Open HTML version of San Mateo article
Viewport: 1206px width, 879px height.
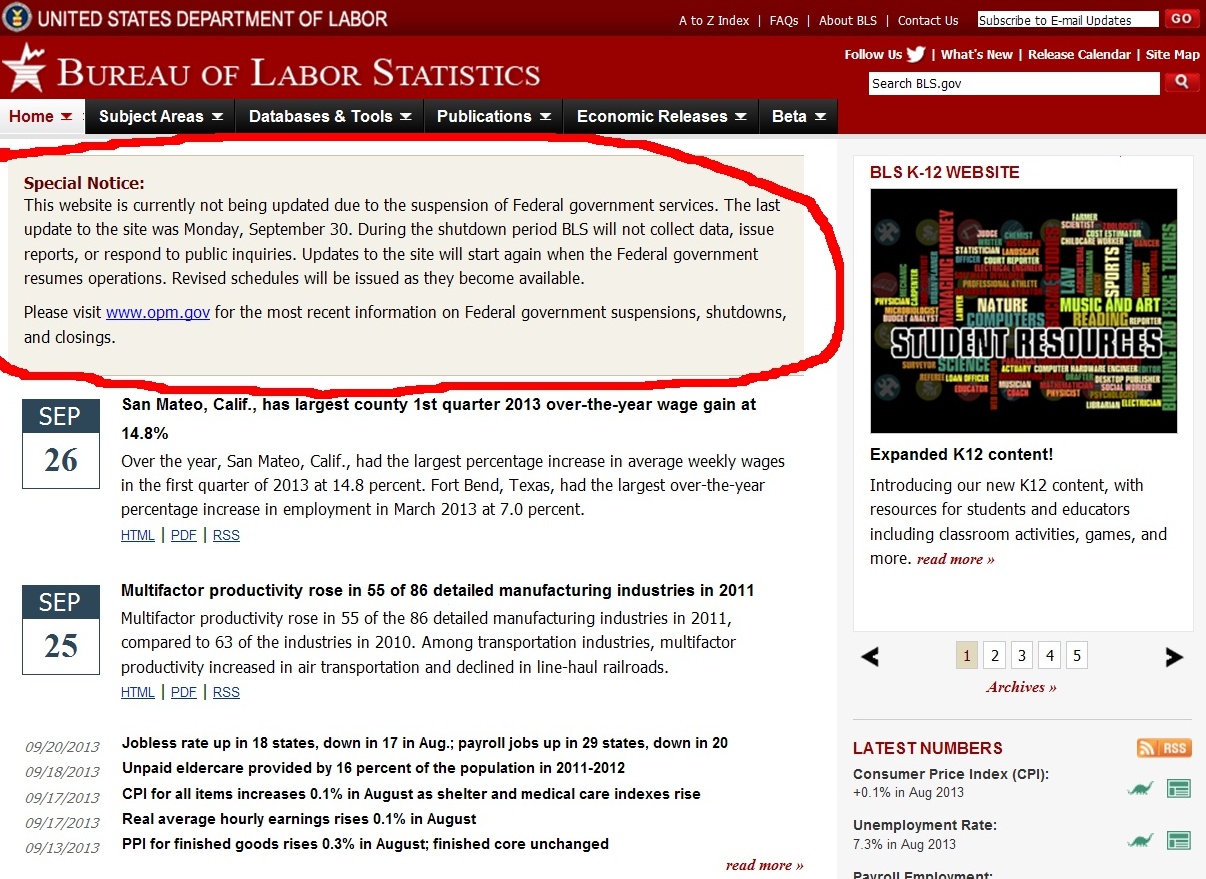(x=138, y=535)
